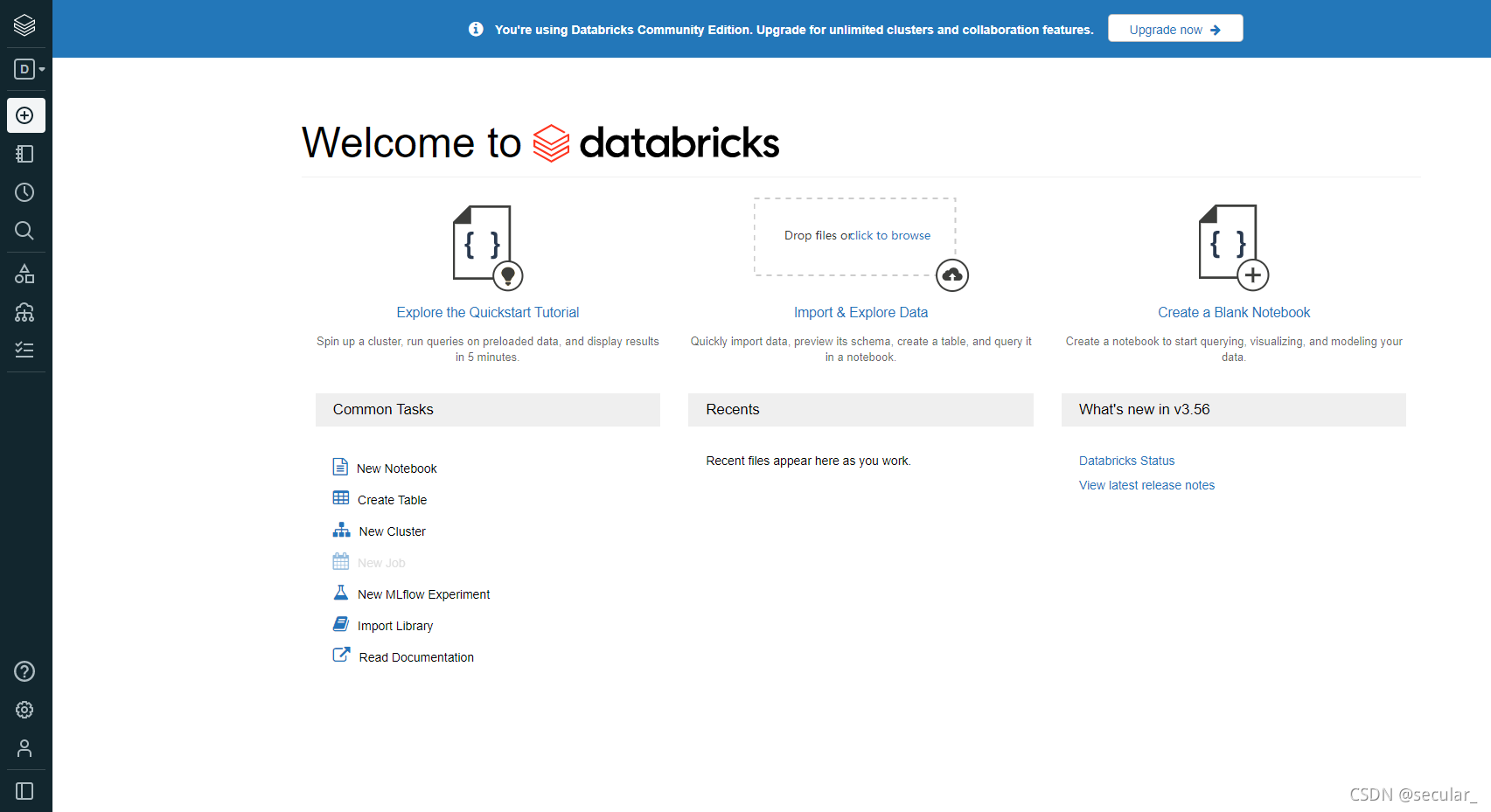This screenshot has width=1491, height=812.
Task: Open Create a Blank Notebook link
Action: [1234, 312]
